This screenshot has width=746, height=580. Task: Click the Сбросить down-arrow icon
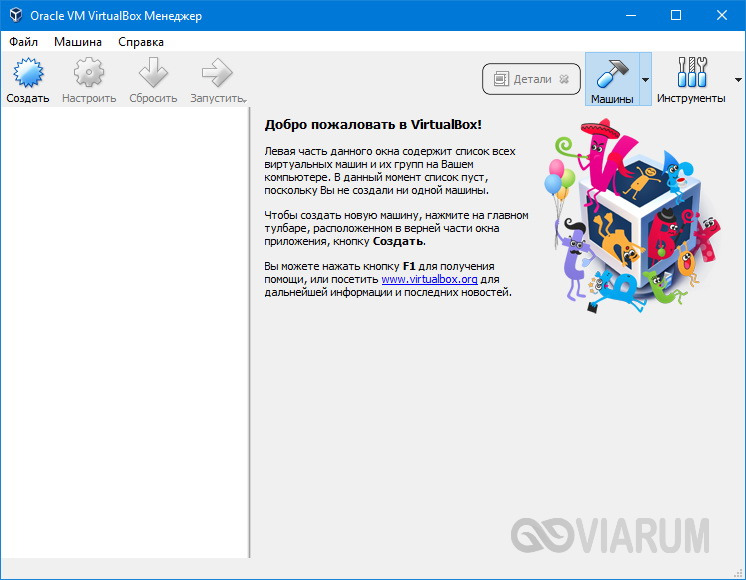click(153, 72)
